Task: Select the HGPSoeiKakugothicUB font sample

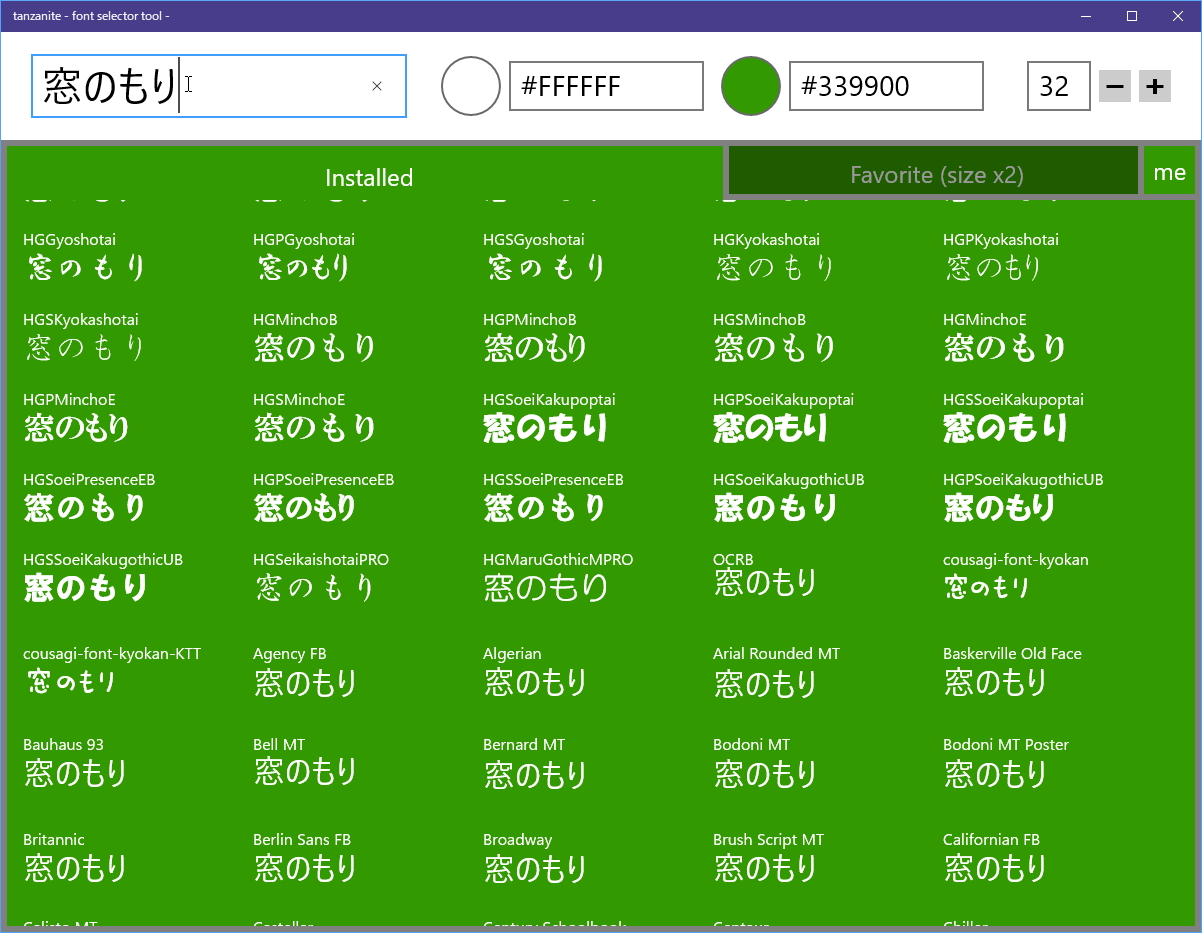Action: 1023,496
